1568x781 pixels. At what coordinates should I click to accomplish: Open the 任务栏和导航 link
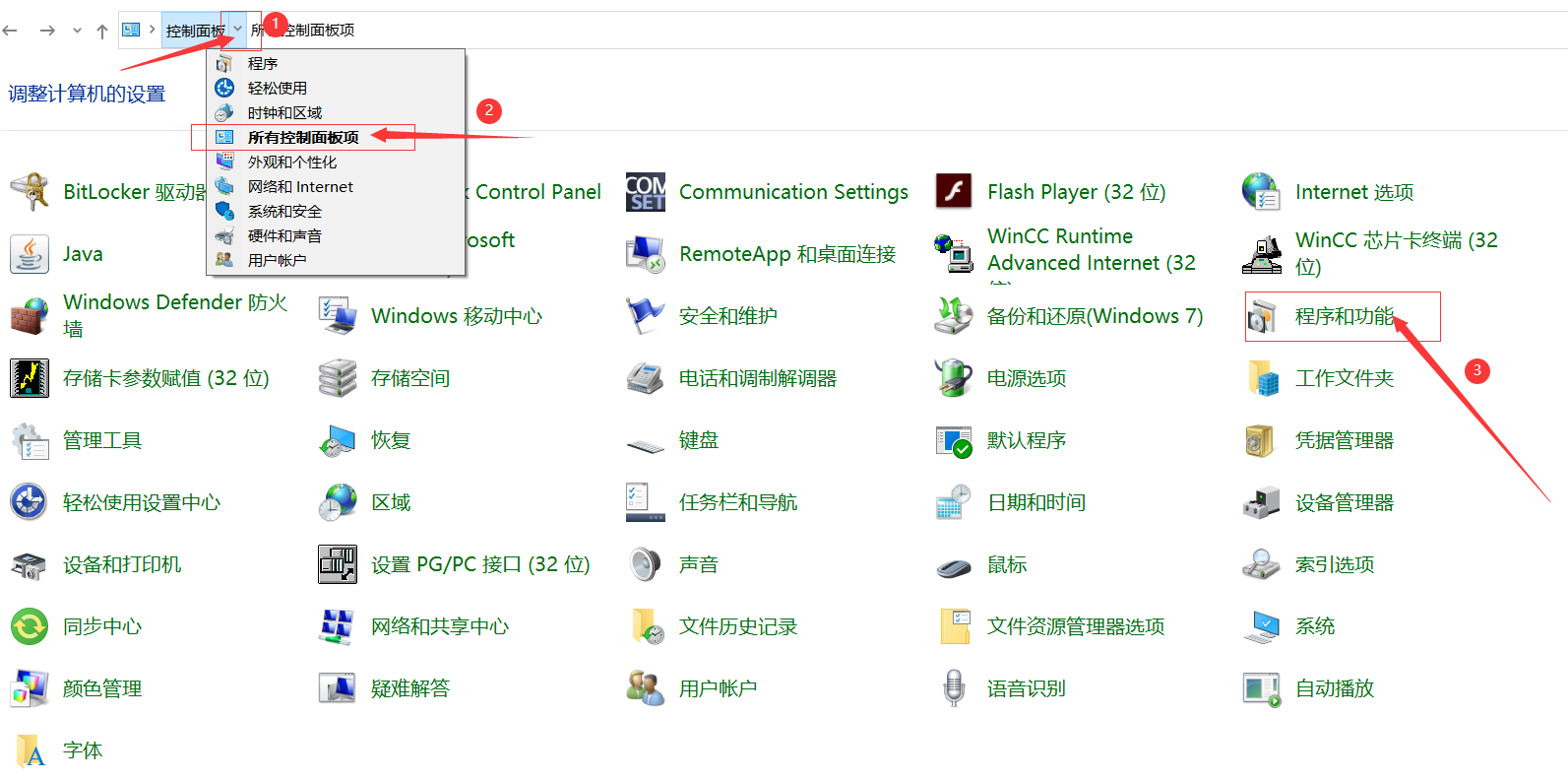pyautogui.click(x=738, y=502)
